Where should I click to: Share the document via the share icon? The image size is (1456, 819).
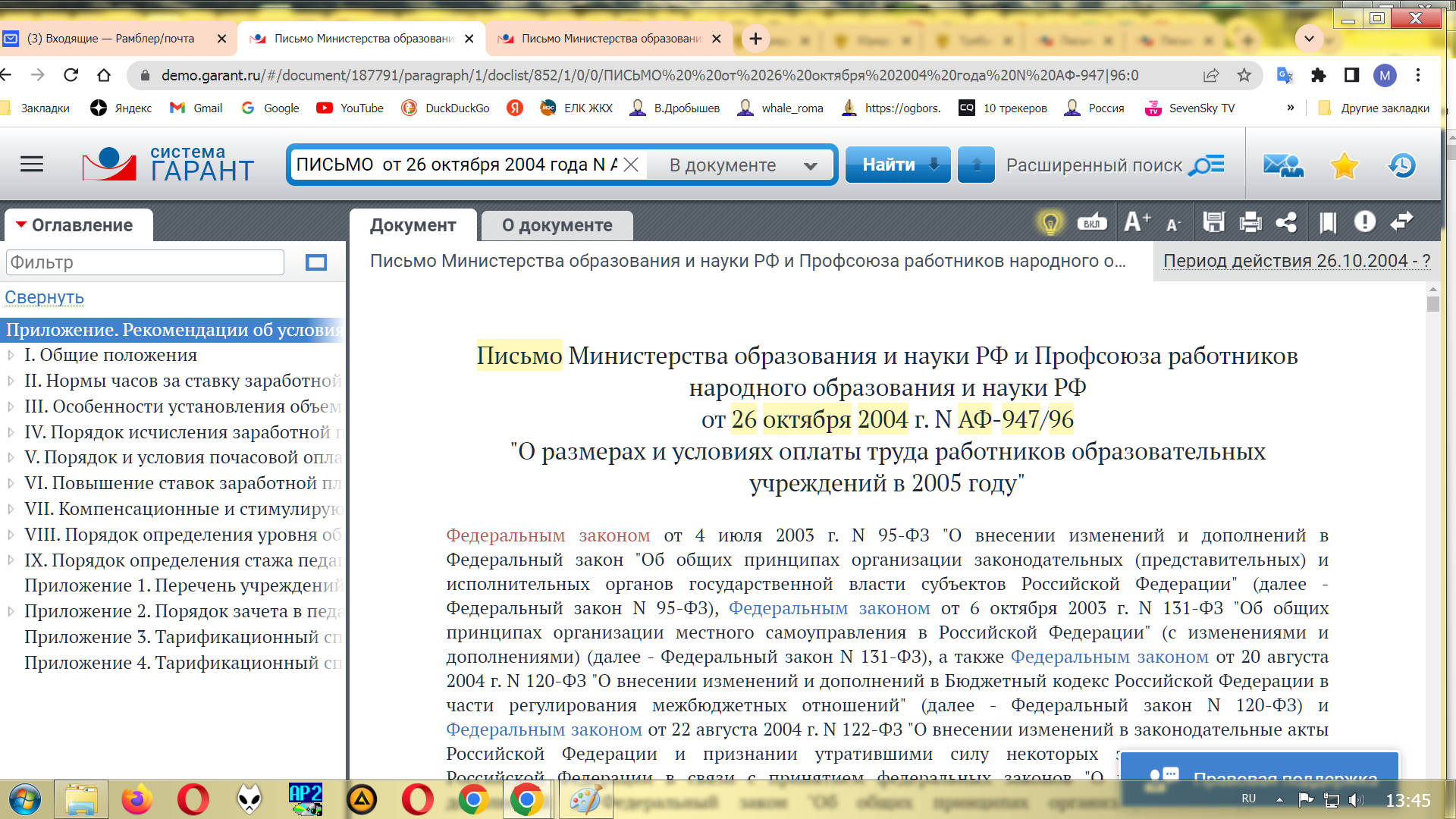click(x=1286, y=222)
